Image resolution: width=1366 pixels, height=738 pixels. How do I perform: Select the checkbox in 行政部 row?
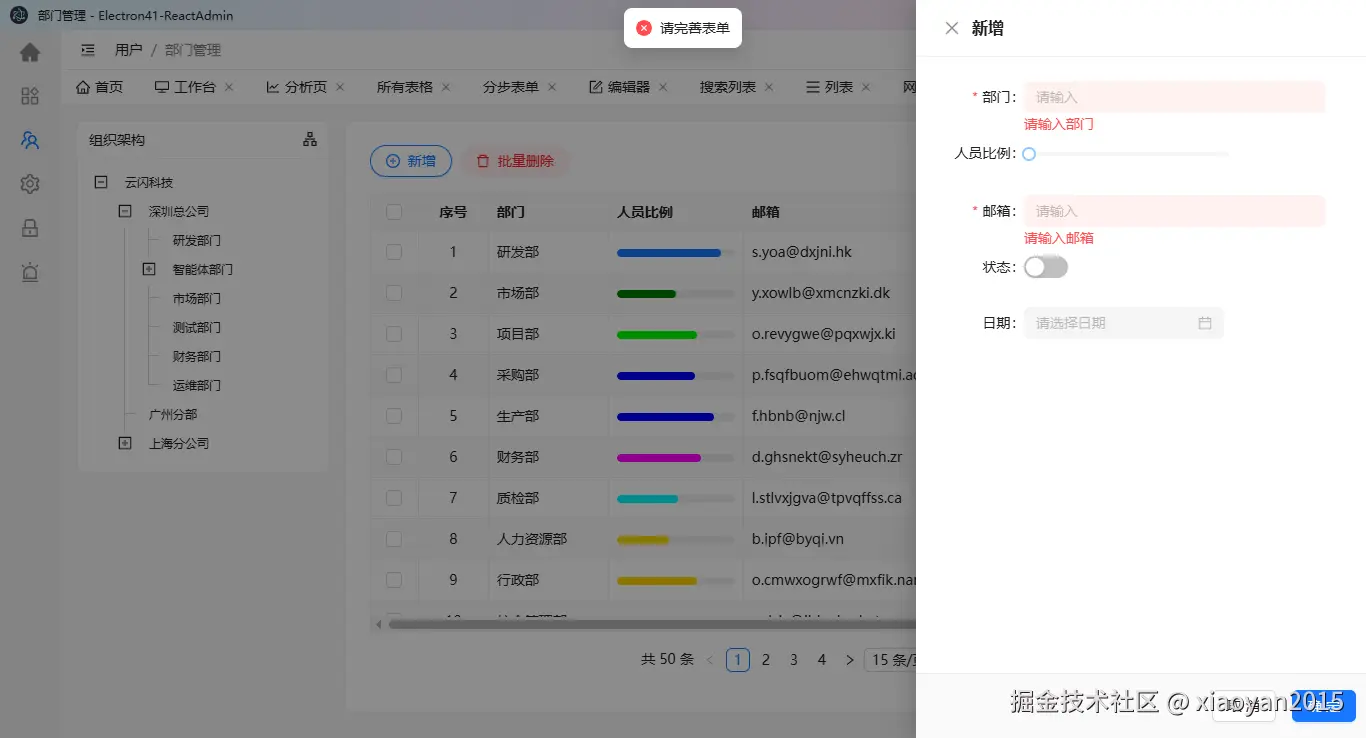click(394, 580)
